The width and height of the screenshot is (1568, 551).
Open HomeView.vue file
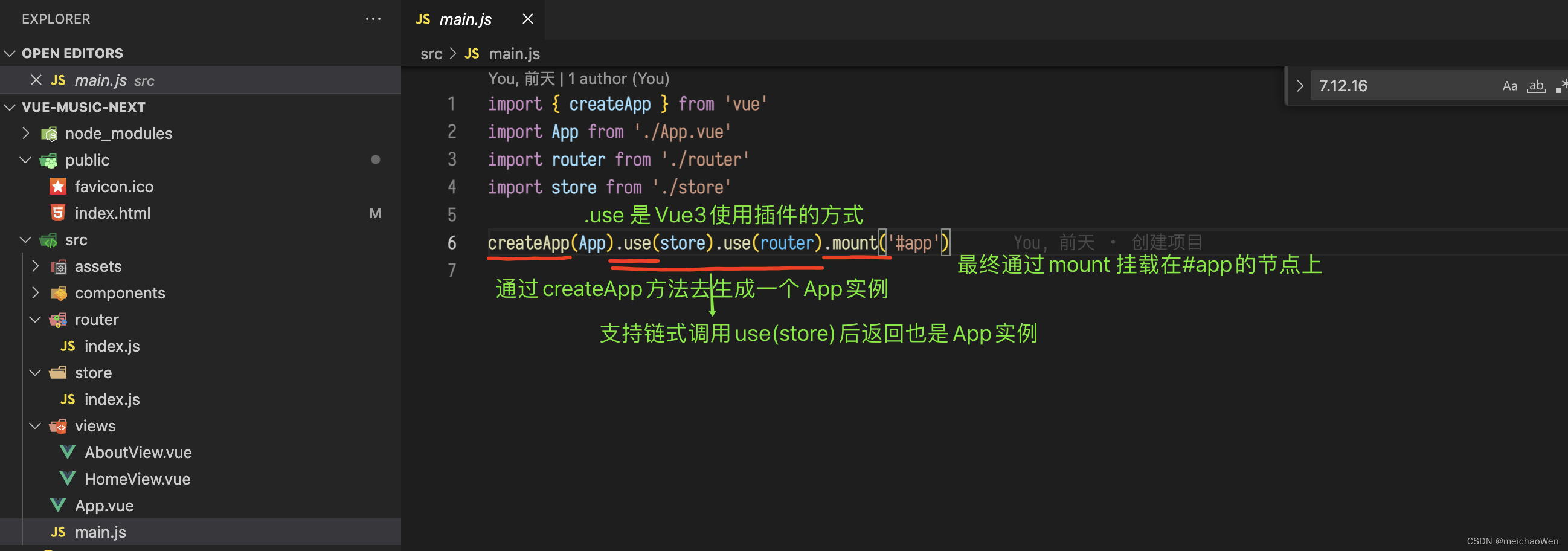coord(138,479)
